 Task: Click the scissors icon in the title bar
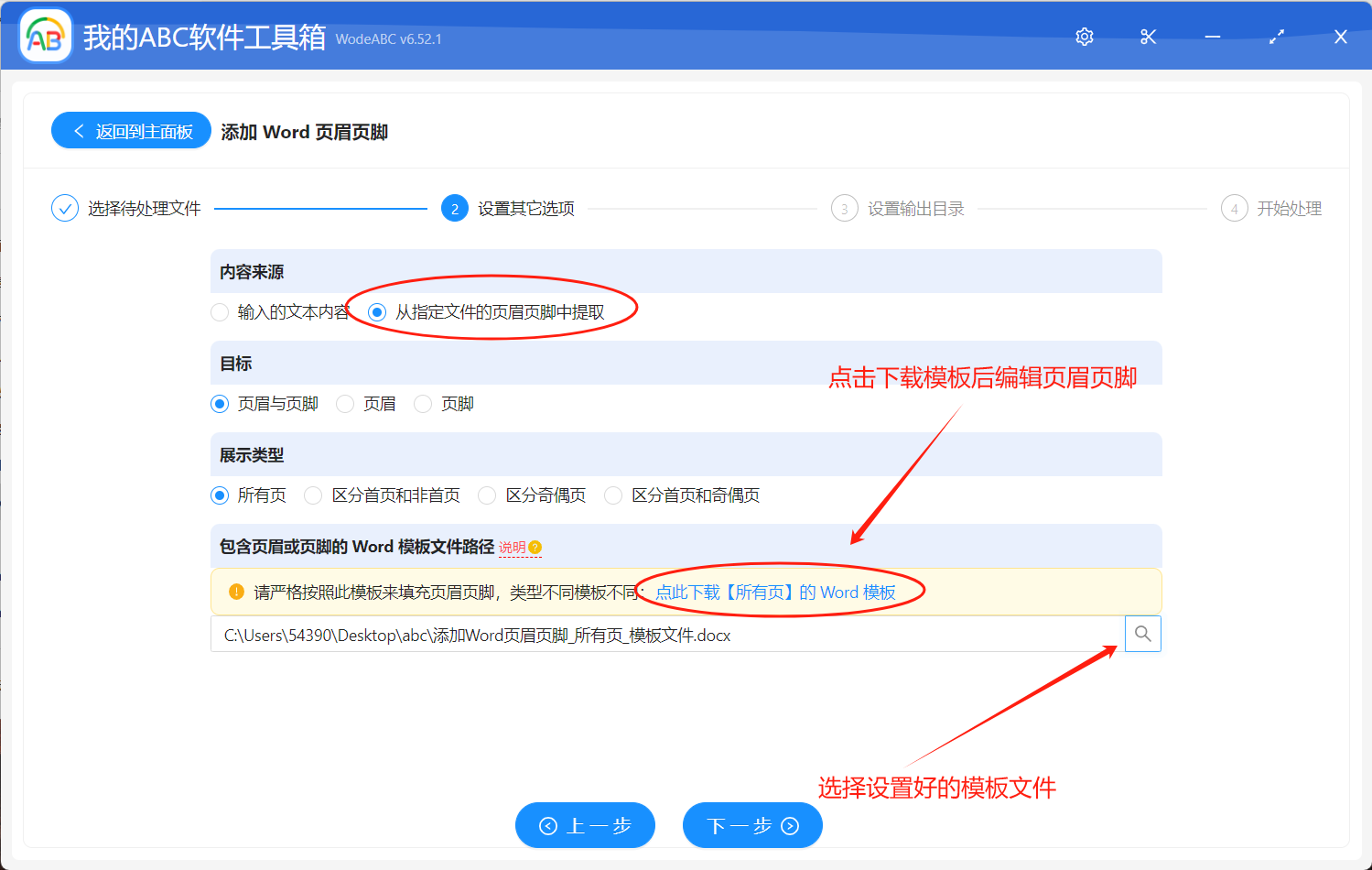click(1148, 36)
